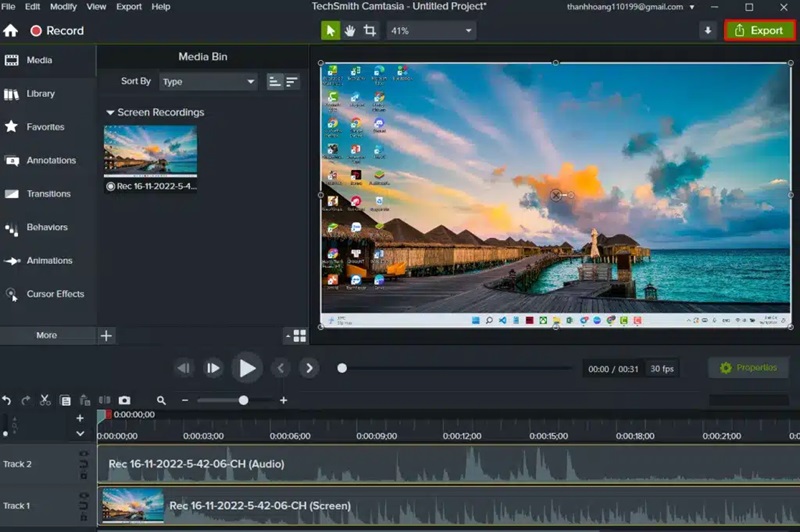Click the Undo arrow on timeline toolbar
The image size is (800, 532).
[x=7, y=400]
